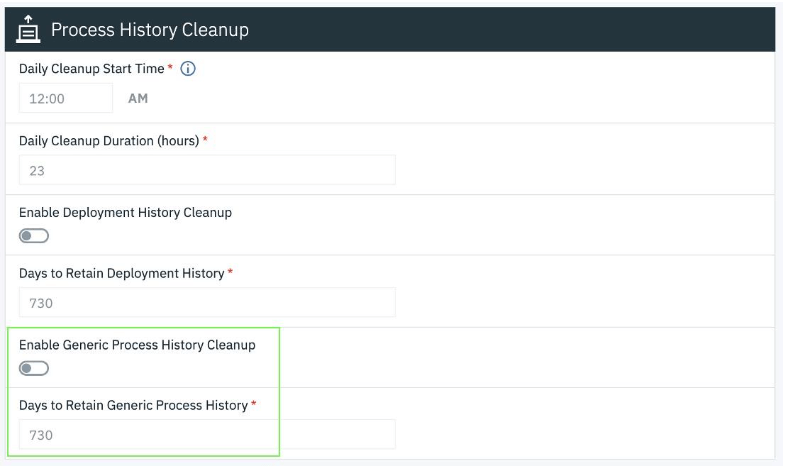This screenshot has width=788, height=469.
Task: Click the Enable Deployment History Cleanup label
Action: point(125,212)
